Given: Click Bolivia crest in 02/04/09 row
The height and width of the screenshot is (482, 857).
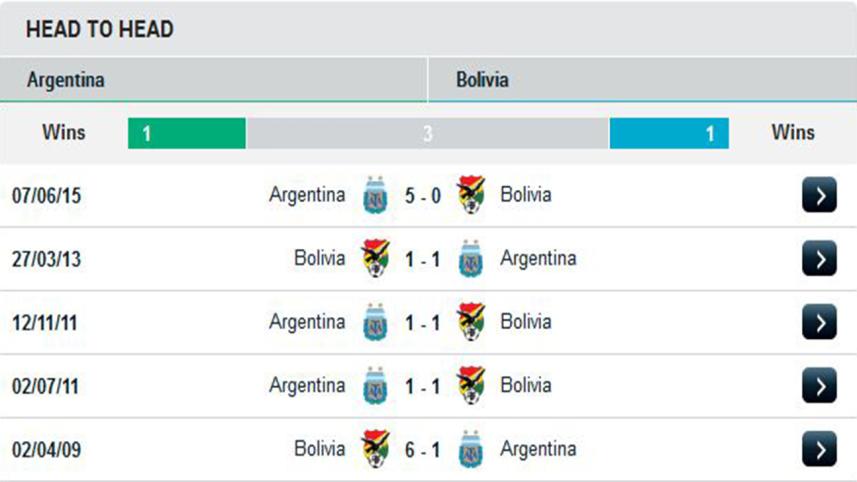Looking at the screenshot, I should 376,448.
